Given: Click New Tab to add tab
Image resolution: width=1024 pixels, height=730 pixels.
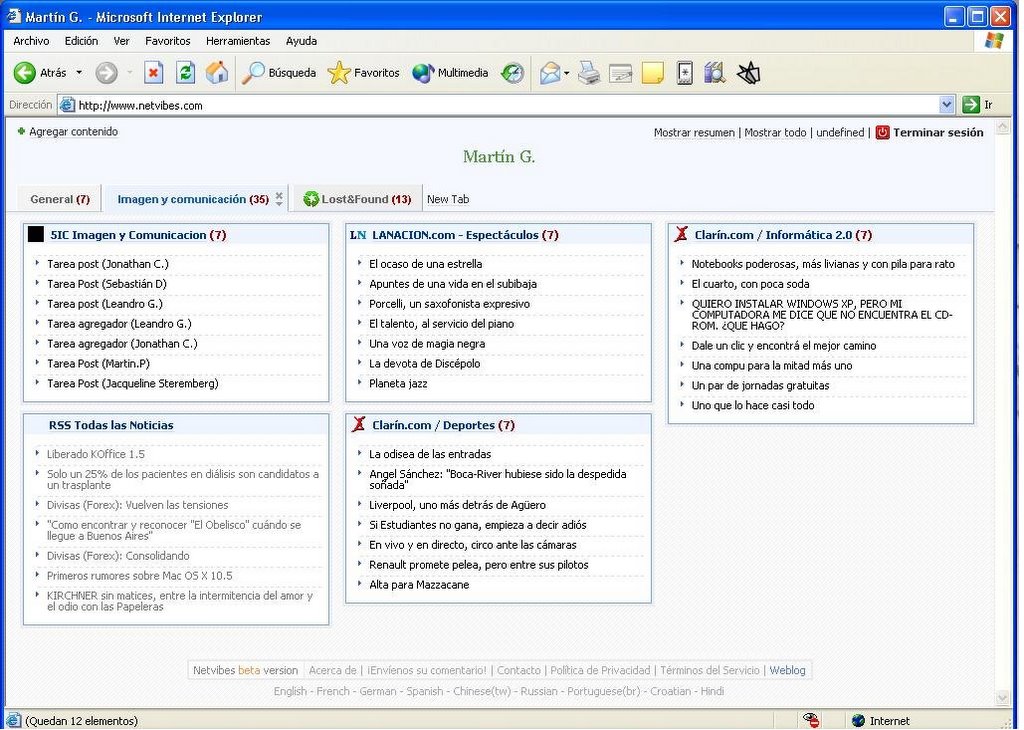Looking at the screenshot, I should pyautogui.click(x=448, y=199).
